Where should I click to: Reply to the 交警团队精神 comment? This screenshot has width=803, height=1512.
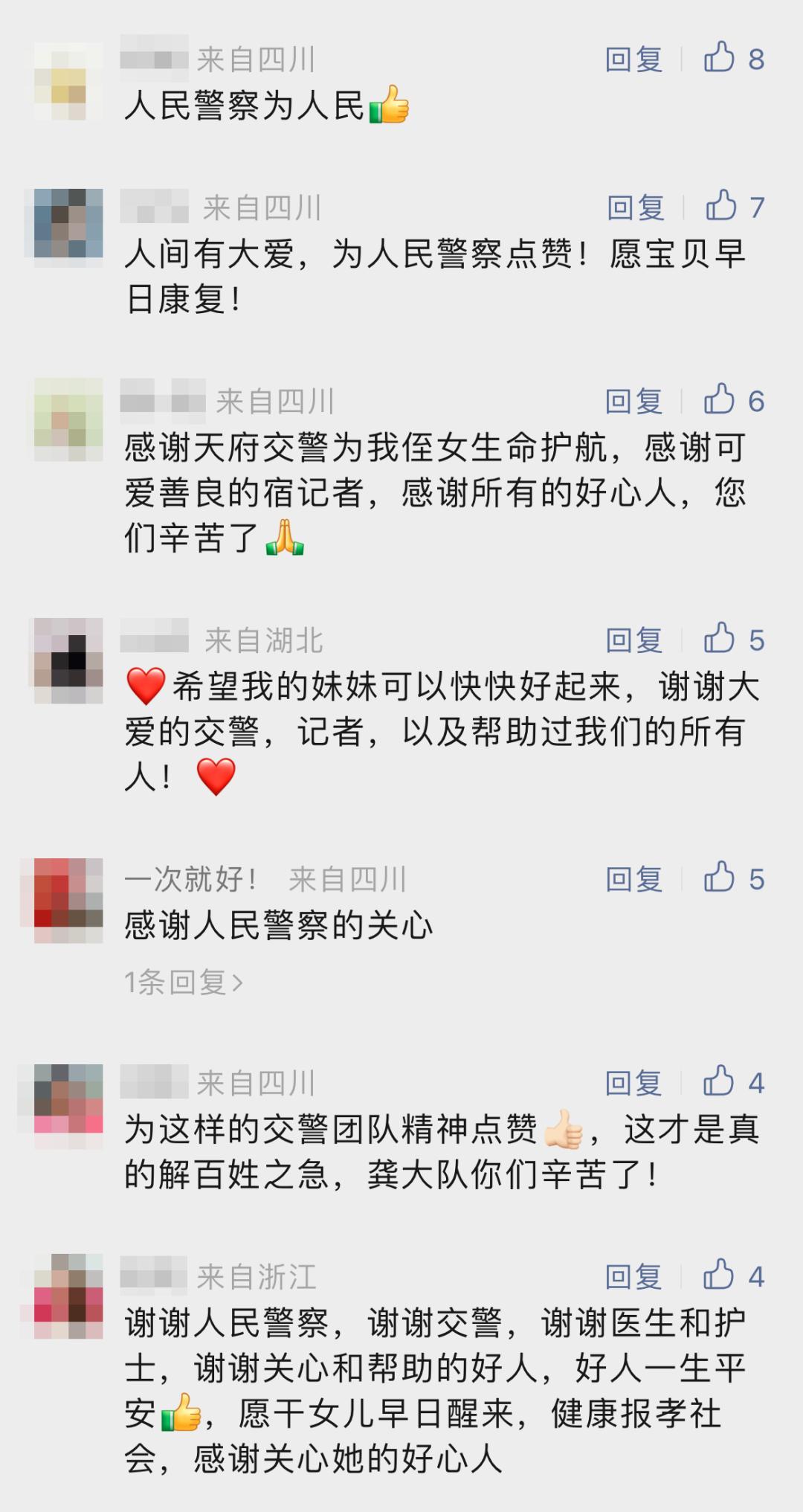coord(633,1083)
